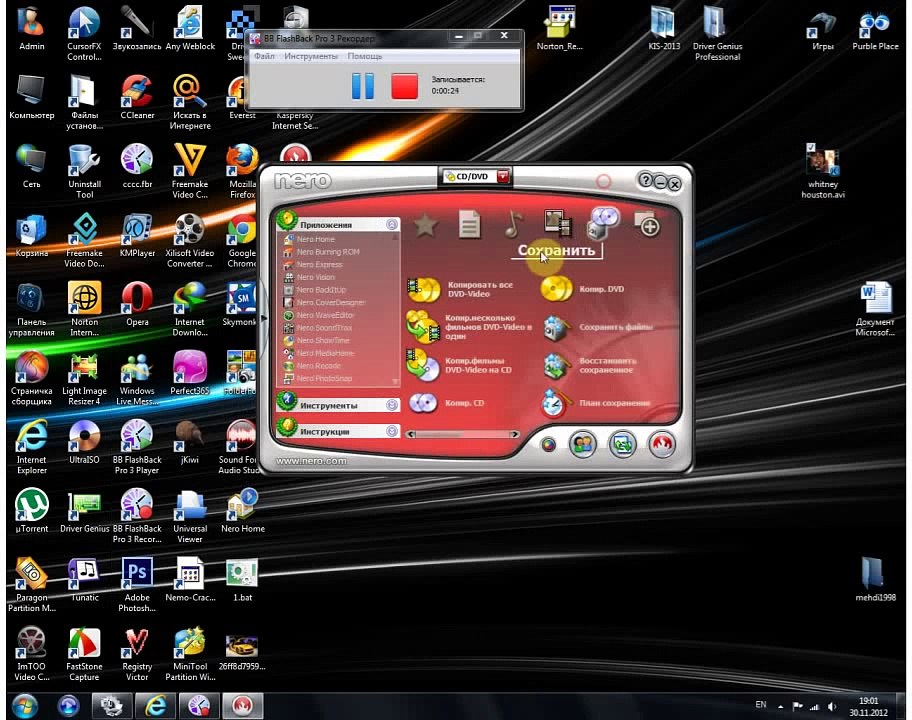Screen dimensions: 912x720
Task: Open CD/DVD disc type dropdown
Action: pyautogui.click(x=503, y=176)
